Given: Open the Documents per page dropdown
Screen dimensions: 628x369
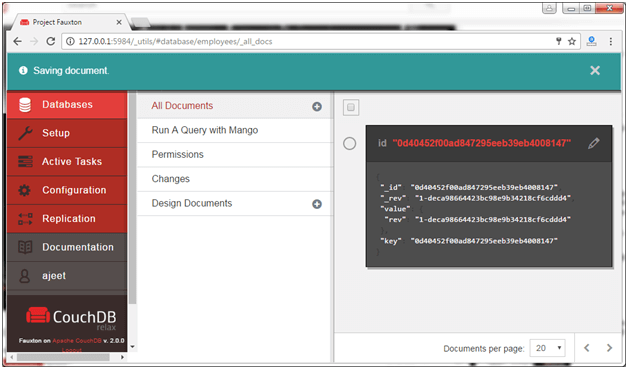Looking at the screenshot, I should tap(547, 348).
